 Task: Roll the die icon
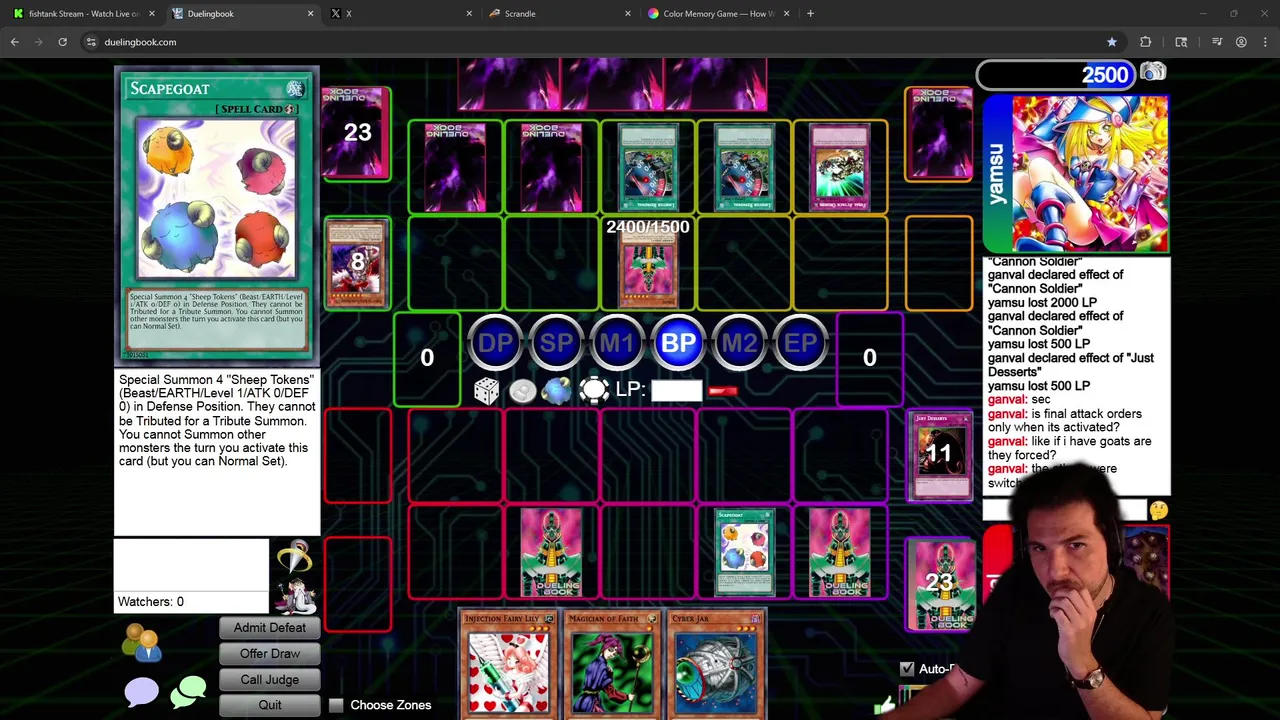click(486, 390)
